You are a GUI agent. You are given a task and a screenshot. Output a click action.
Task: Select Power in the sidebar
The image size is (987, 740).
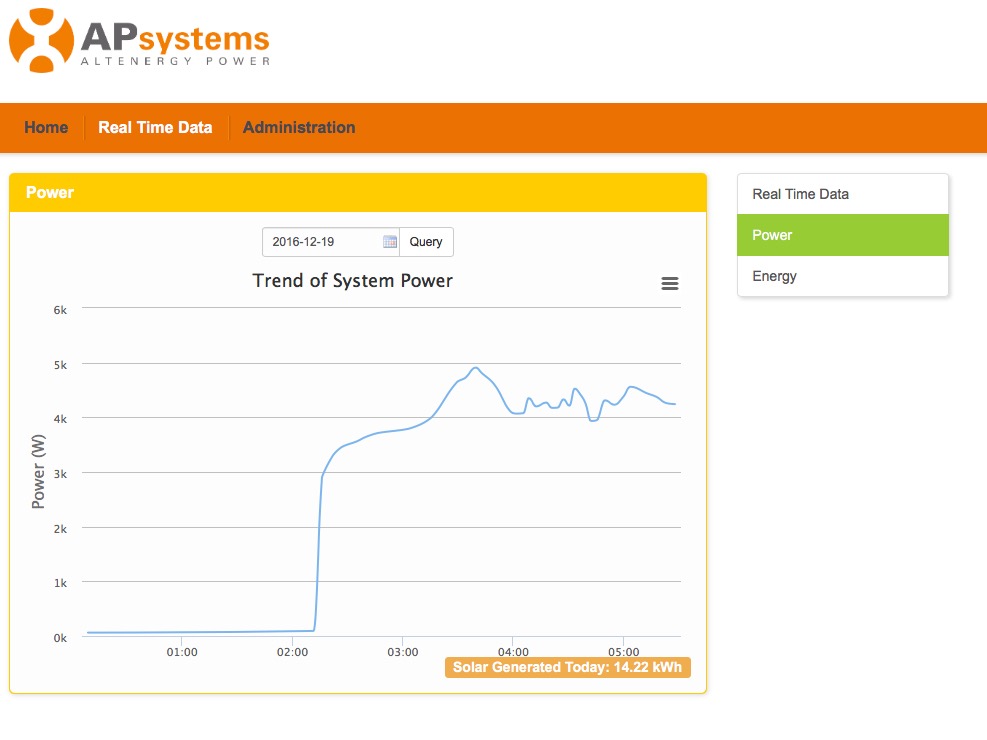click(x=842, y=235)
